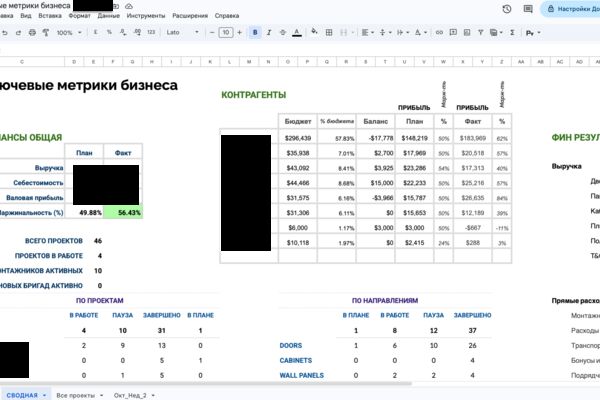Viewport: 600px width, 400px height.
Task: Activate the paint format tool
Action: 46,33
